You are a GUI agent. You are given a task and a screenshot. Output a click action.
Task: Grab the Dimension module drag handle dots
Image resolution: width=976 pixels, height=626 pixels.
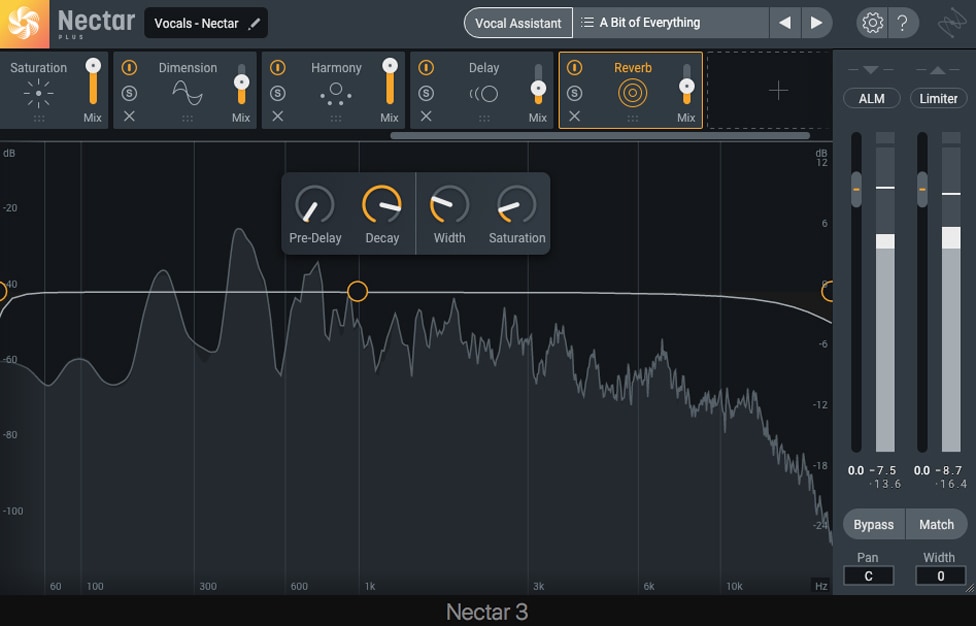pyautogui.click(x=187, y=118)
